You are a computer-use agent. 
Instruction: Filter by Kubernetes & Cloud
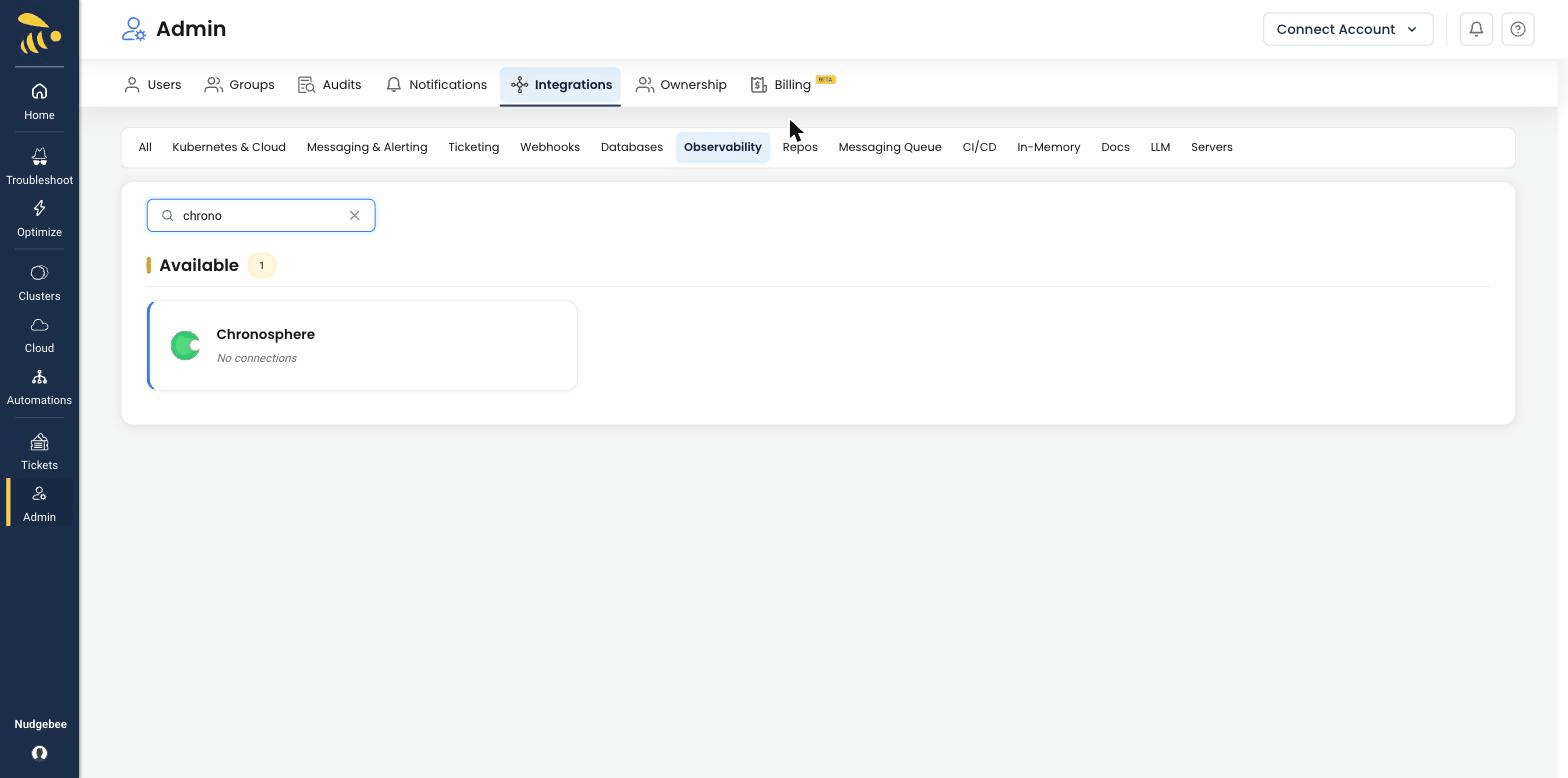(229, 147)
